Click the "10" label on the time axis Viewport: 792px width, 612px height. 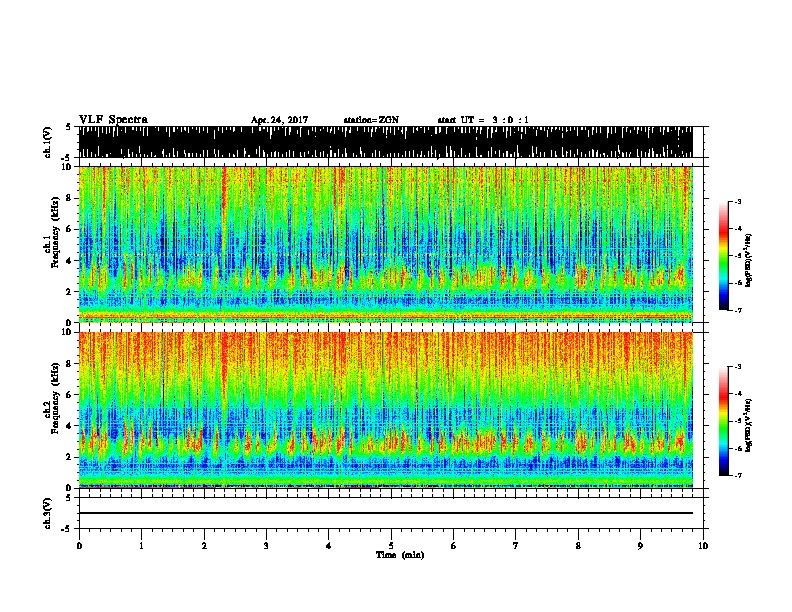coord(703,546)
